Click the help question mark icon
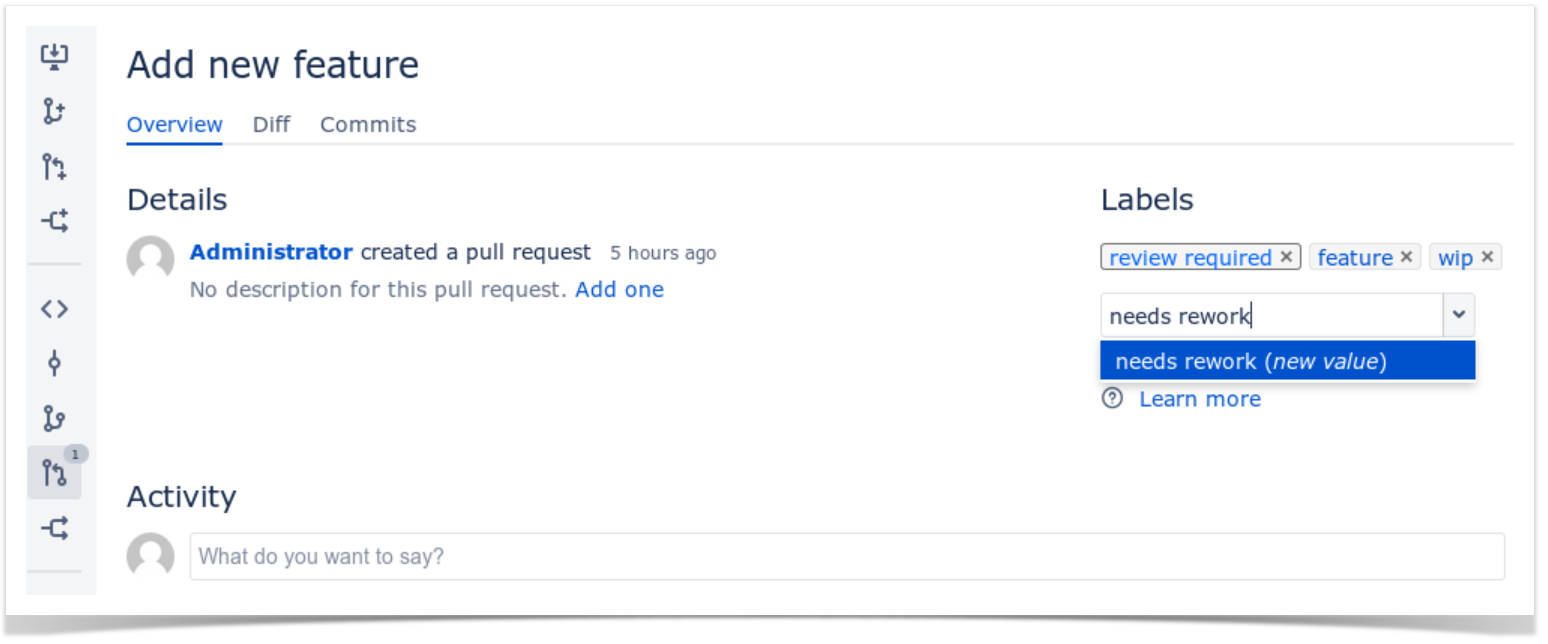Screen dimensions: 1548x644 (x=1112, y=399)
